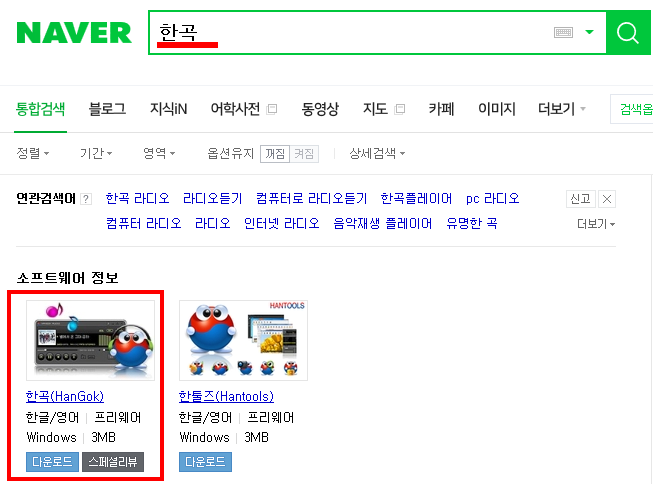The height and width of the screenshot is (484, 653).
Task: Click the 스페셜리뷰 button
Action: (113, 462)
